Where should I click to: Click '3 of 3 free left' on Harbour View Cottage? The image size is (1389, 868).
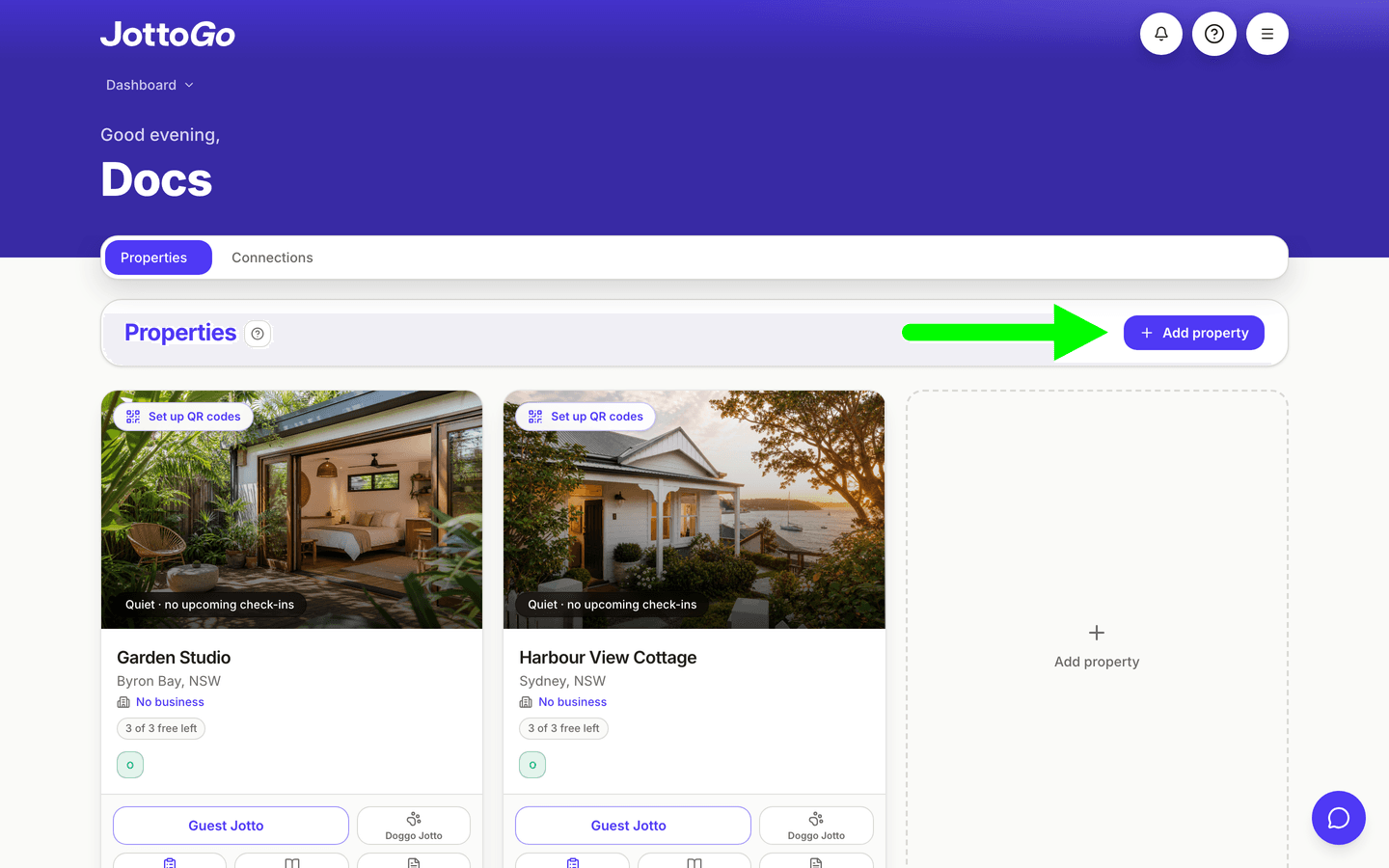coord(563,728)
